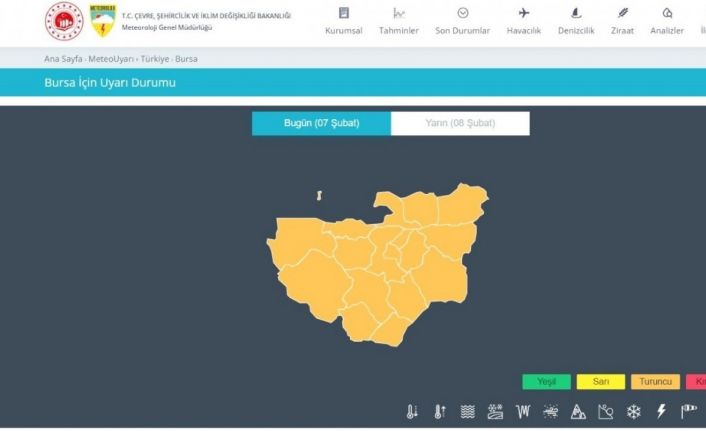Open the Tahminler menu
Screen dimensions: 706x431
(399, 21)
